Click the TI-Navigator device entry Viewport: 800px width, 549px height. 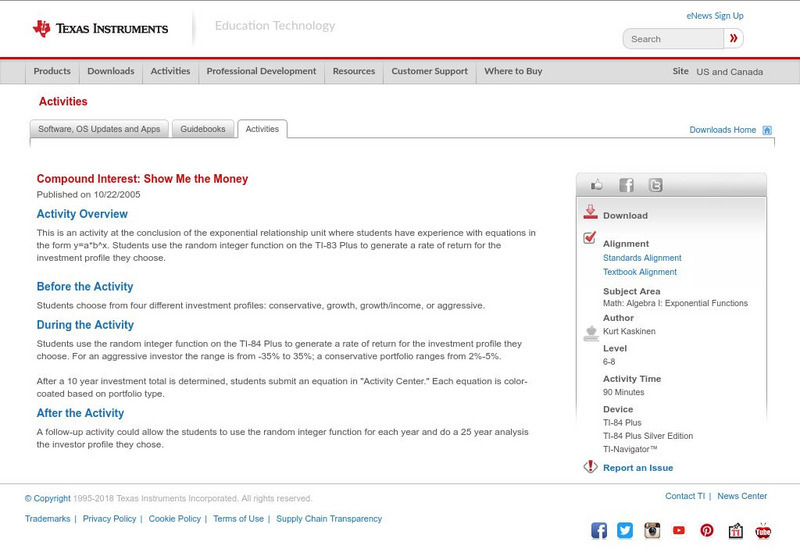click(x=630, y=450)
